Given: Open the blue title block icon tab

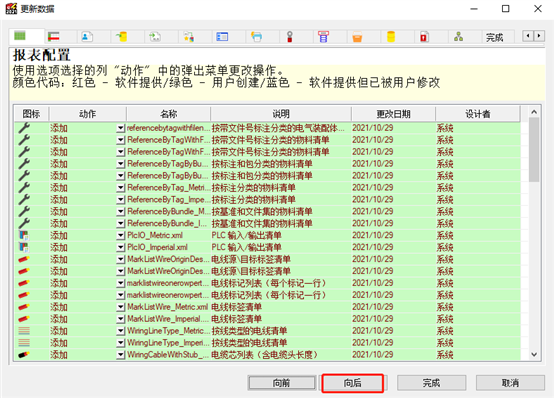Looking at the screenshot, I should [x=222, y=36].
